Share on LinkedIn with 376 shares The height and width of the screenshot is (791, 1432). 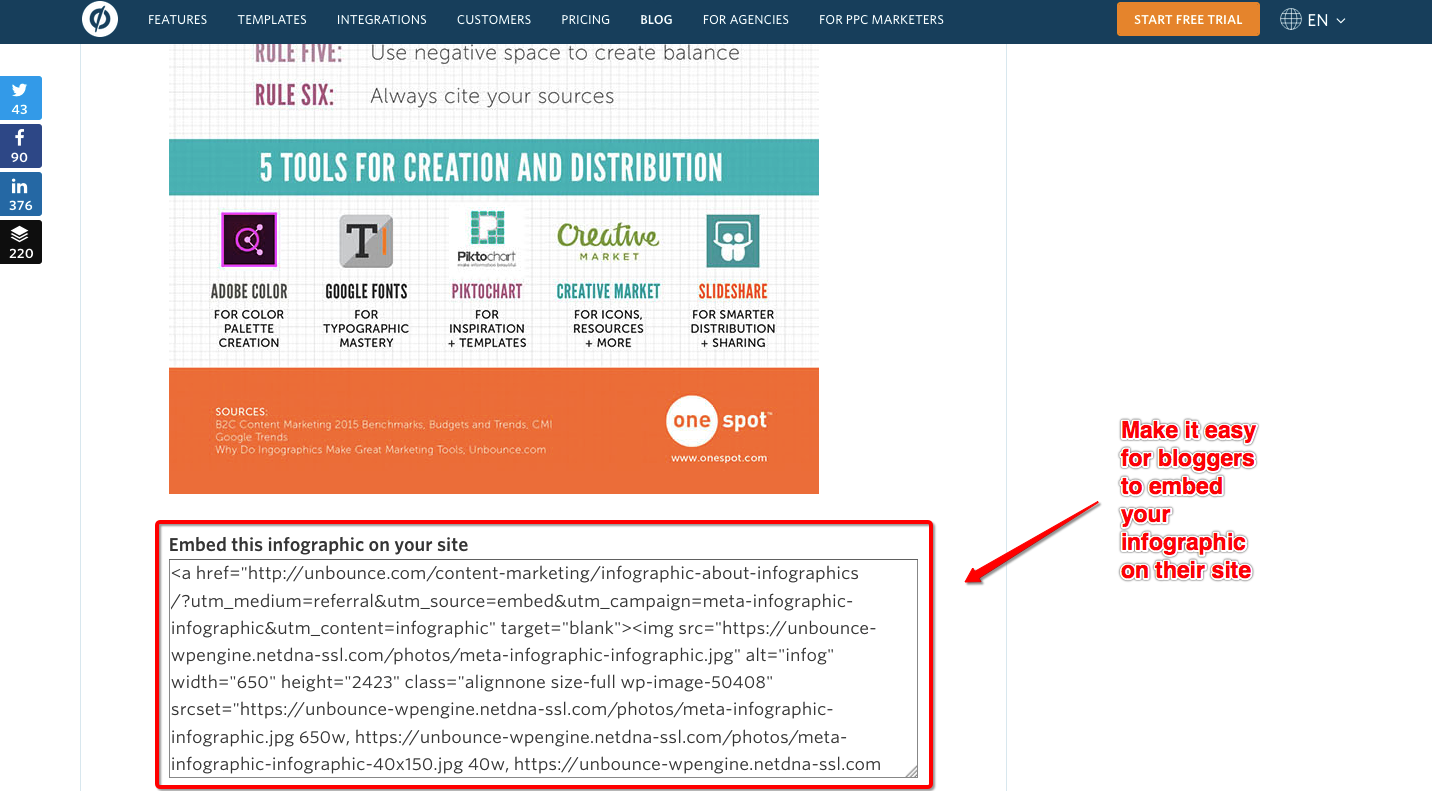(x=20, y=194)
